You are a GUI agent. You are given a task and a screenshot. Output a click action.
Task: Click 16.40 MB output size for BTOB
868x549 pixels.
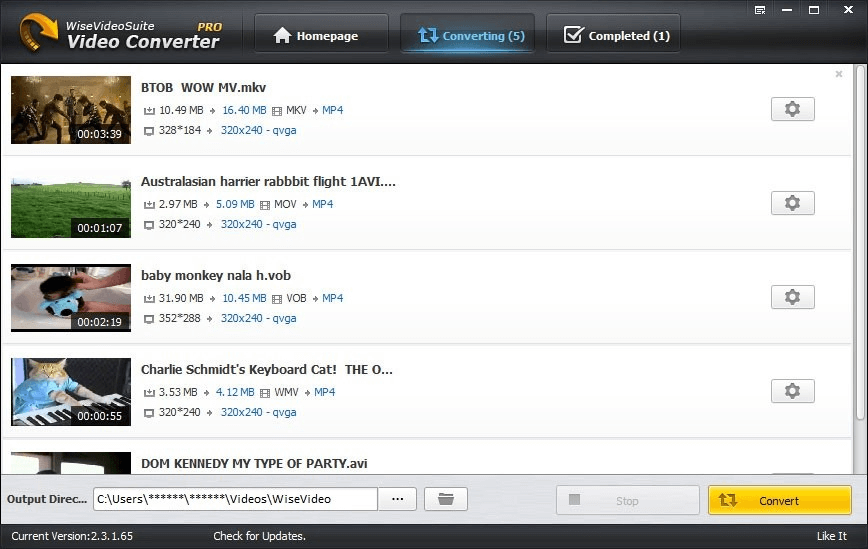click(244, 110)
